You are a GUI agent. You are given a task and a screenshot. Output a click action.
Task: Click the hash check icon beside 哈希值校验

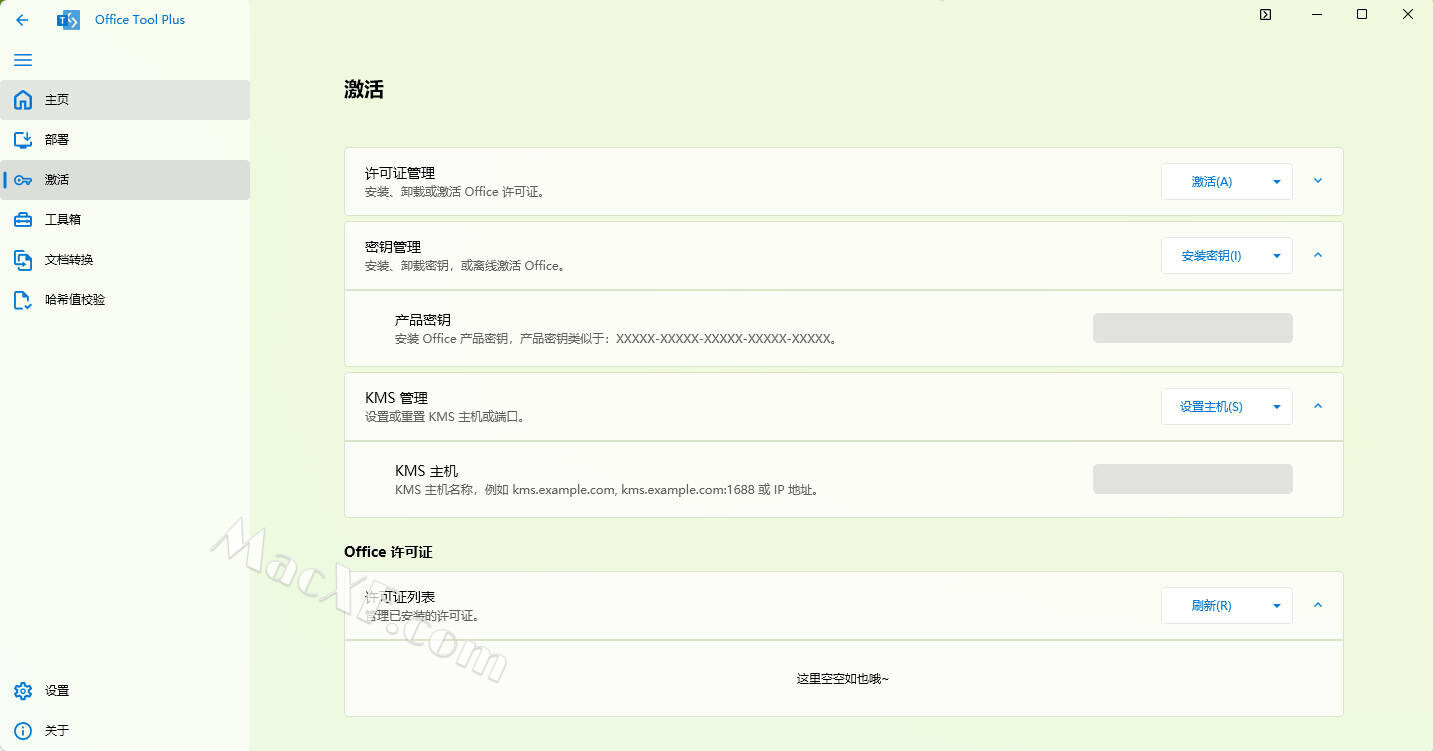tap(23, 300)
